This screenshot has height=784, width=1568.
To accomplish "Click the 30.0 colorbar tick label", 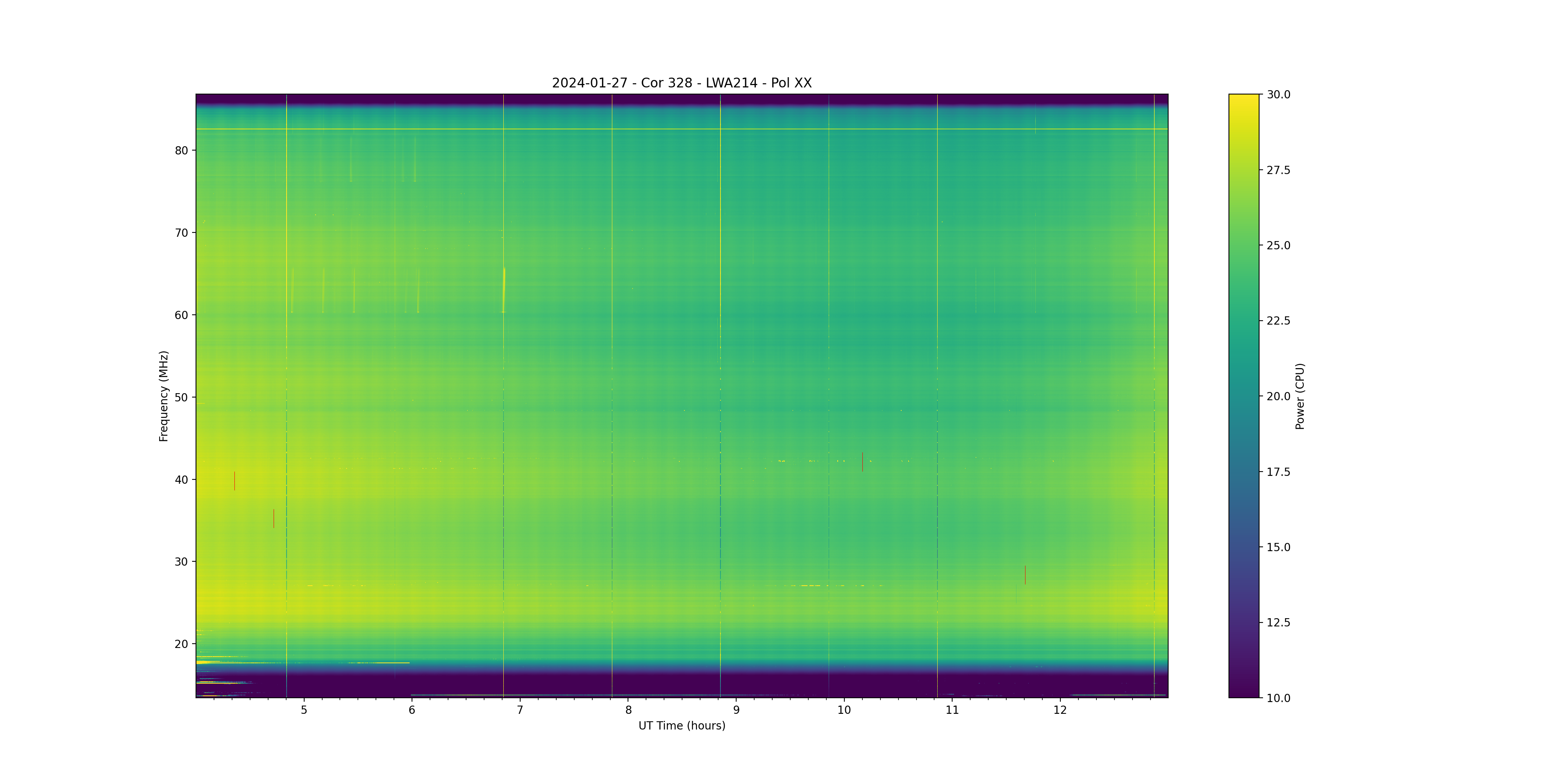I will coord(1278,94).
